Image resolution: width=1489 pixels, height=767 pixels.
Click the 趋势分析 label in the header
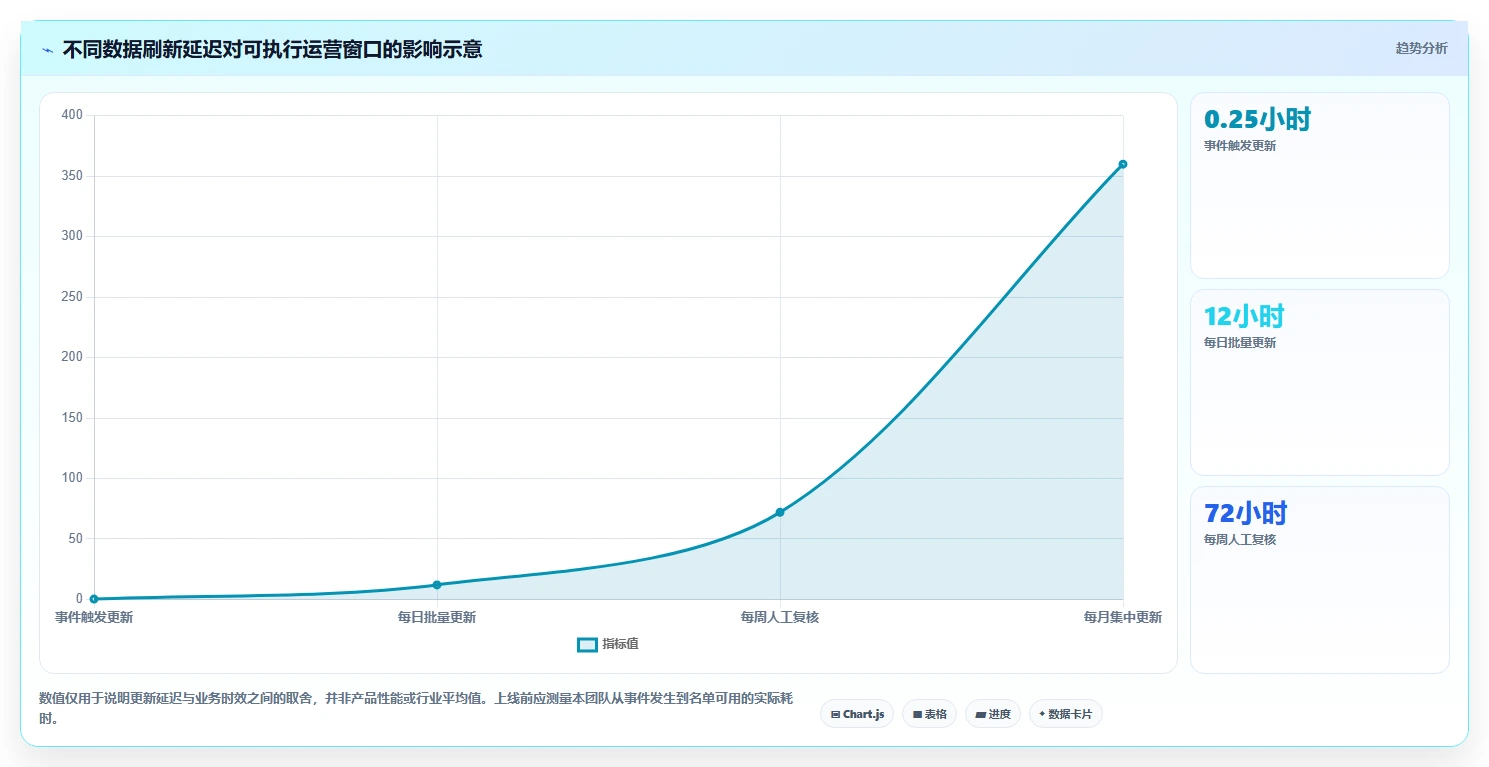pyautogui.click(x=1421, y=48)
